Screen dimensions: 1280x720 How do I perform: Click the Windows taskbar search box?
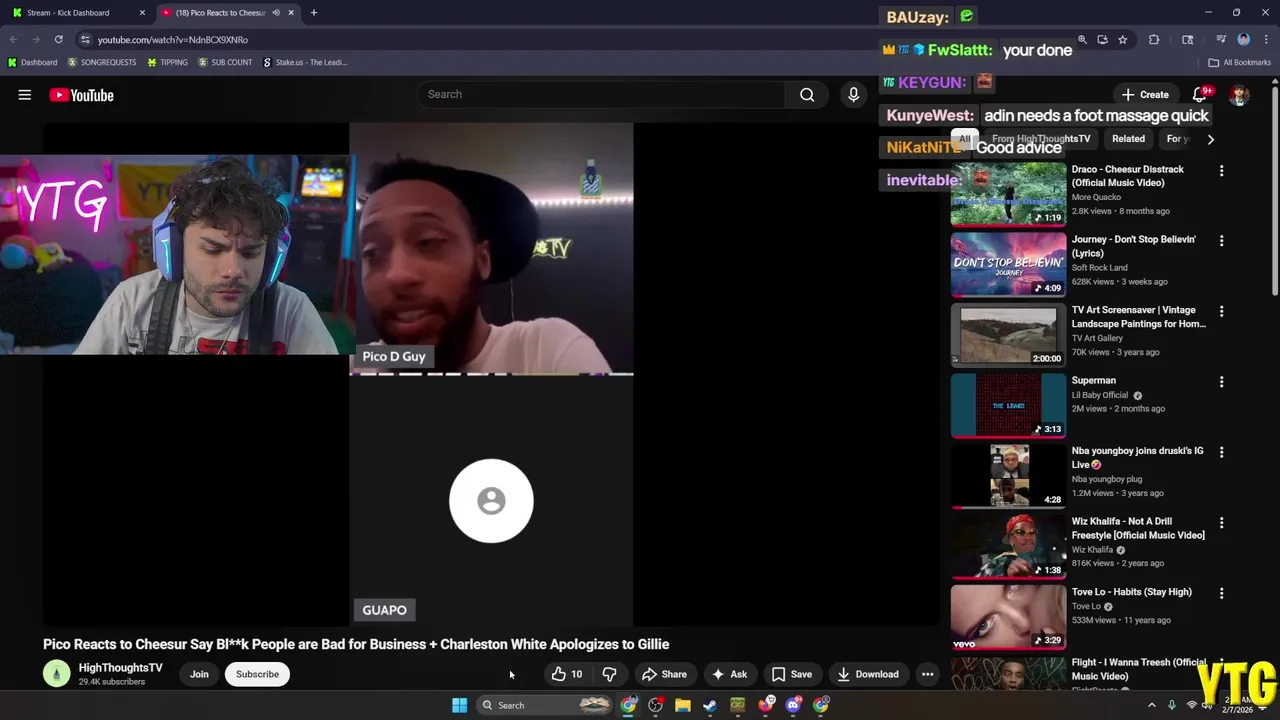[544, 705]
